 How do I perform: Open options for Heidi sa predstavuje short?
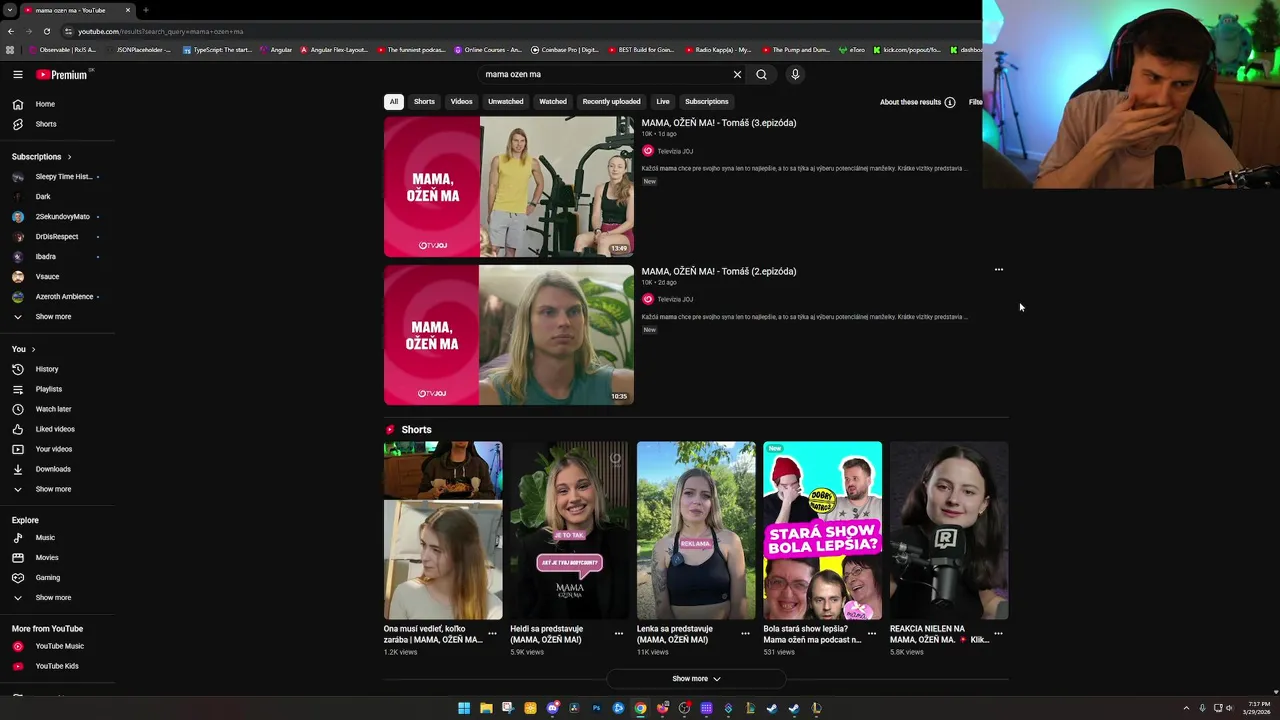click(618, 634)
